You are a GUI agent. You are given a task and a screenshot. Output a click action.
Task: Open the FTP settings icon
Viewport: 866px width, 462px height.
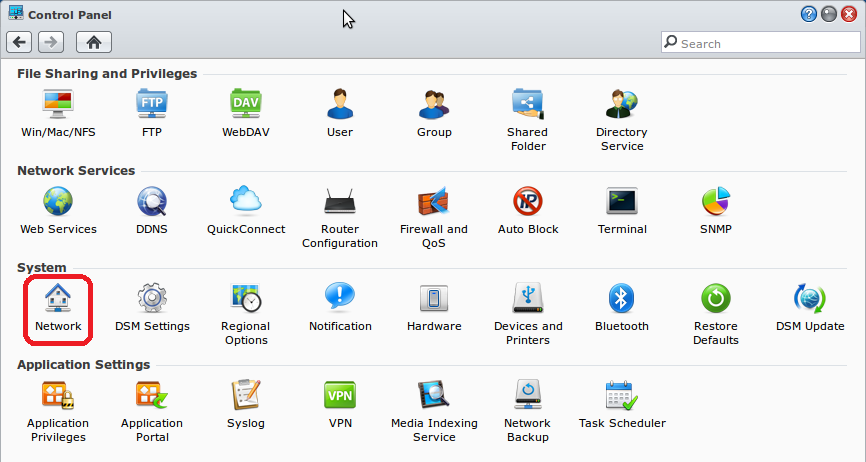point(152,104)
